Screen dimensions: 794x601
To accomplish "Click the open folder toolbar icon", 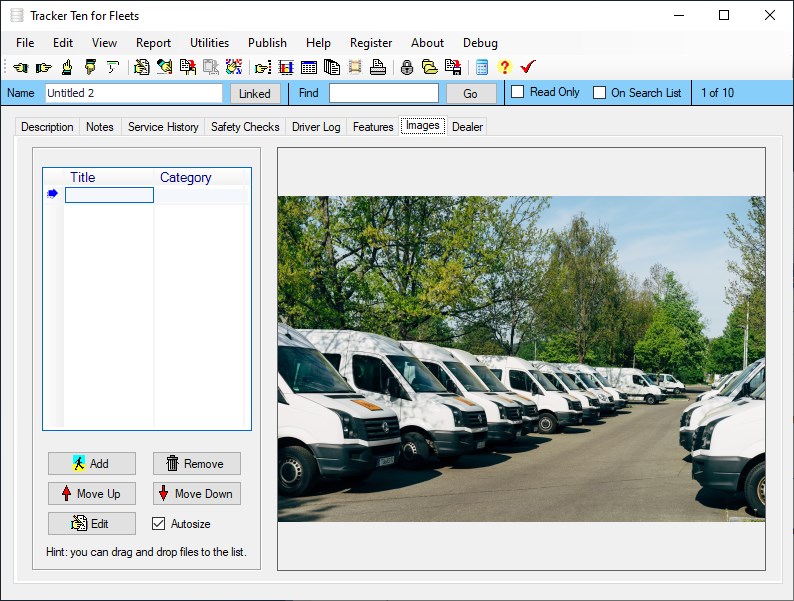I will click(x=429, y=67).
